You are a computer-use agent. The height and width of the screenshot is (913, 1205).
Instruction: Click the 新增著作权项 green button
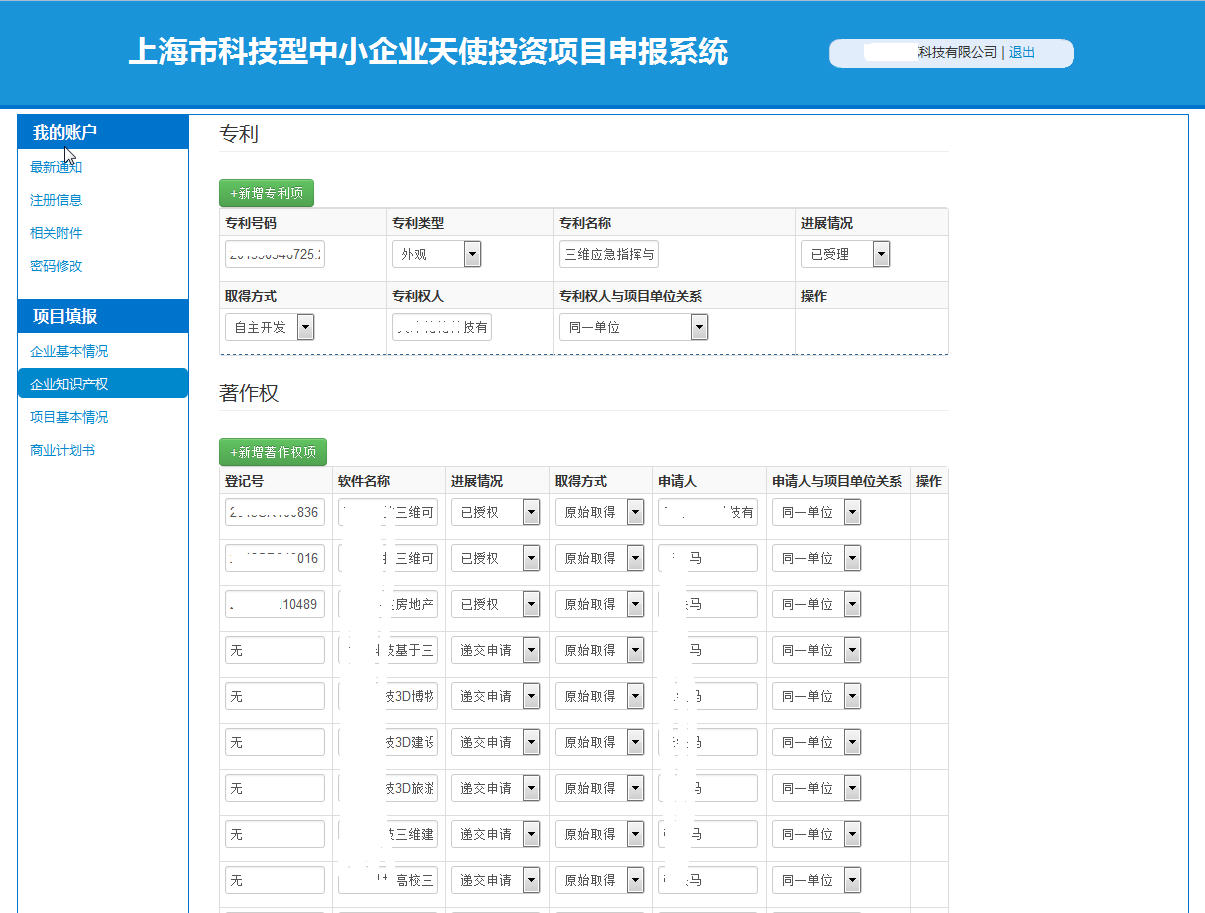pos(272,452)
